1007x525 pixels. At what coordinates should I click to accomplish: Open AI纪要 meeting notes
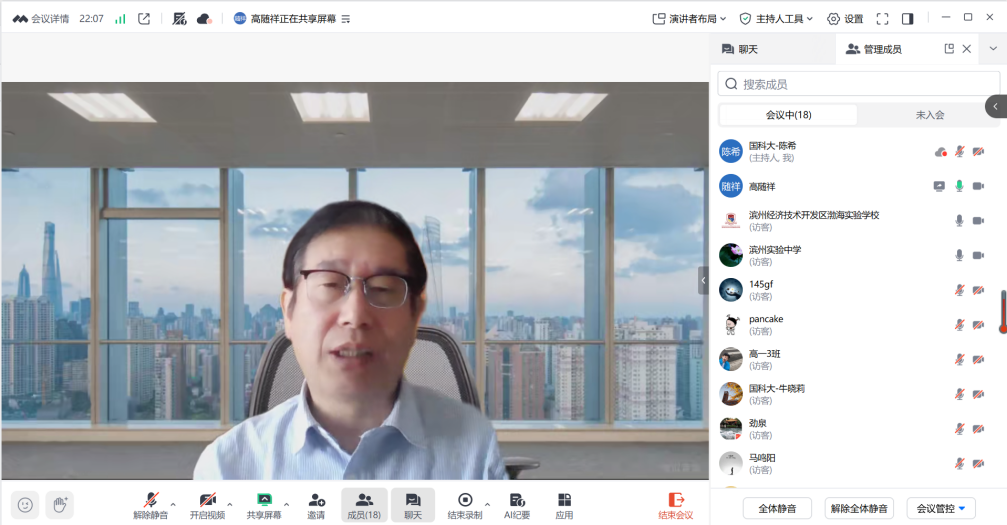[516, 500]
